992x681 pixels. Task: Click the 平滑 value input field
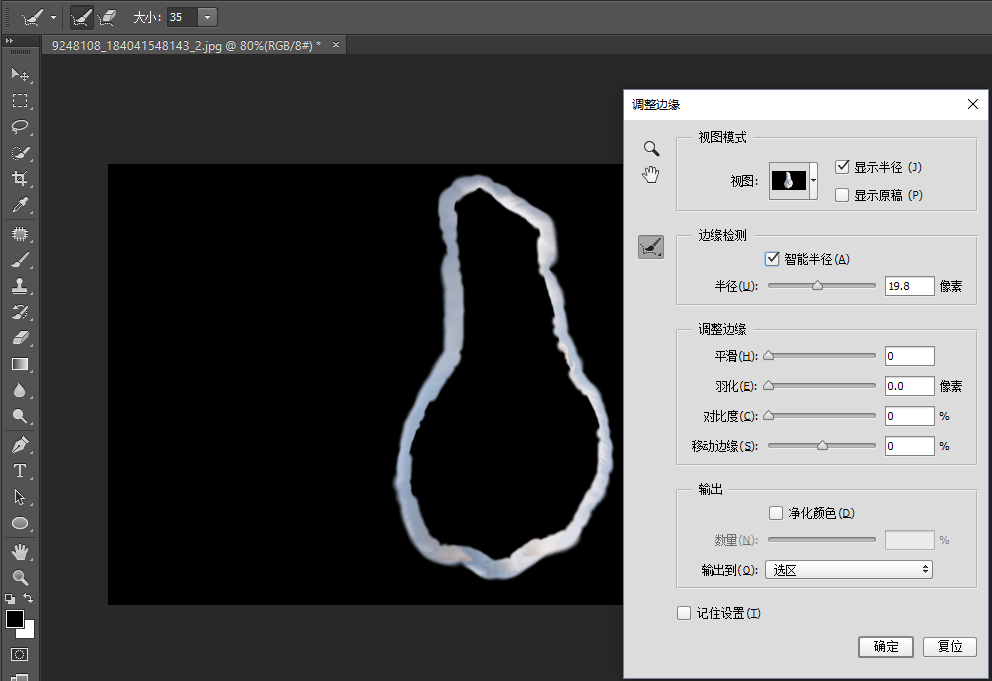pos(909,356)
